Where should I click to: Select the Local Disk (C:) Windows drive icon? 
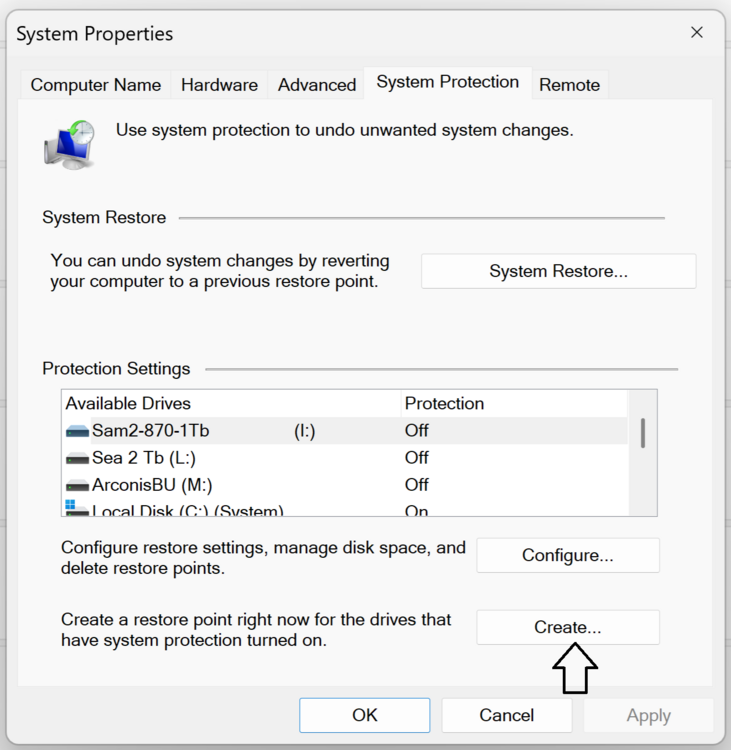click(x=77, y=510)
